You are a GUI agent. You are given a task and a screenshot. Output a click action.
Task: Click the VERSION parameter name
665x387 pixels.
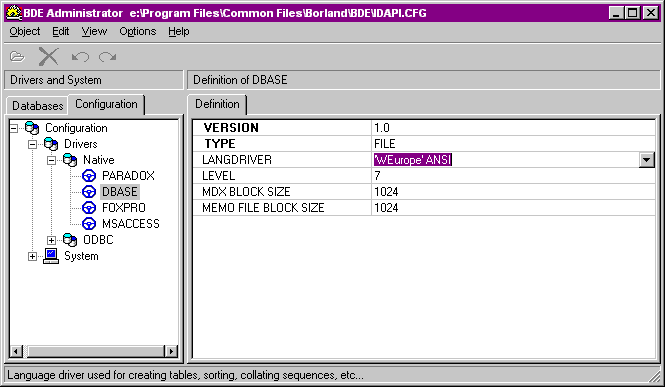click(231, 128)
